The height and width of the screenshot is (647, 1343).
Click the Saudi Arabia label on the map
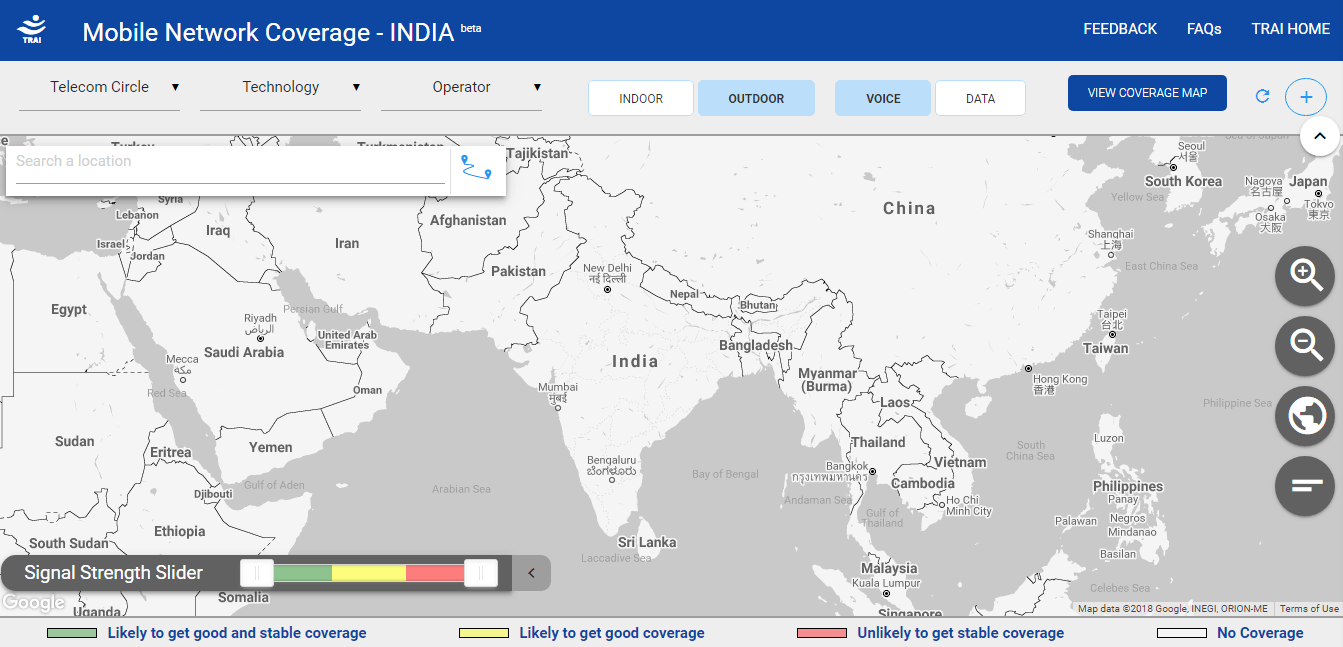[244, 352]
